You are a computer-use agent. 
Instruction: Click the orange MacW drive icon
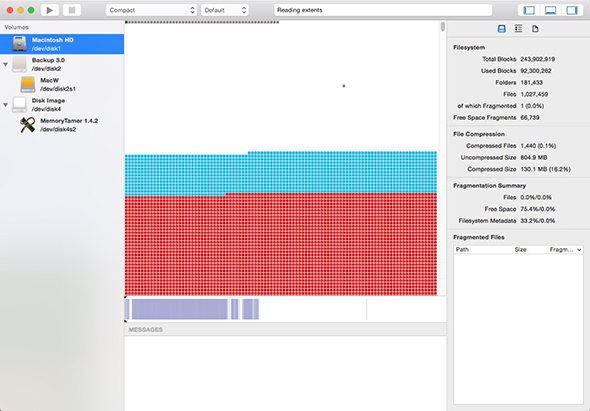coord(28,84)
